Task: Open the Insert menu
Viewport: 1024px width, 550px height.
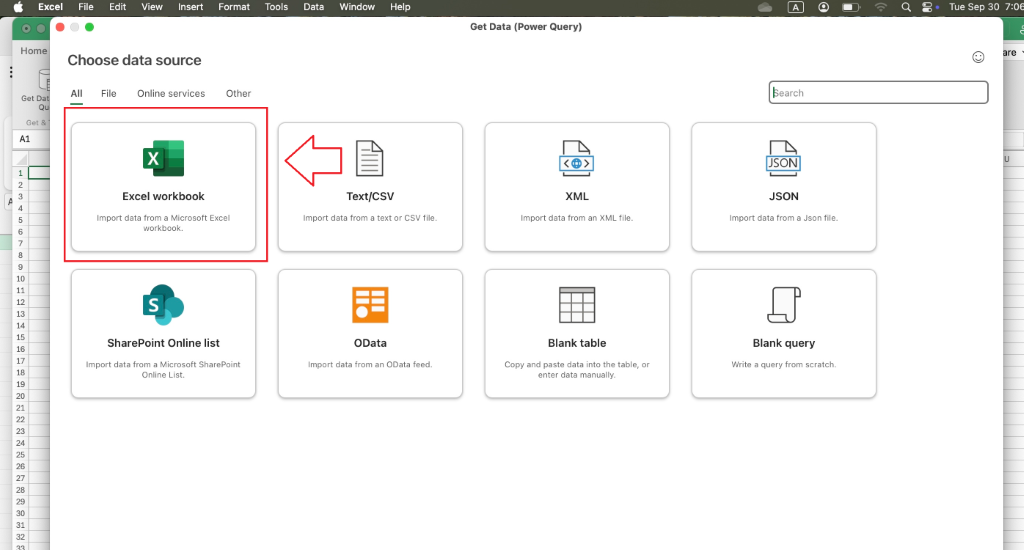Action: (x=191, y=7)
